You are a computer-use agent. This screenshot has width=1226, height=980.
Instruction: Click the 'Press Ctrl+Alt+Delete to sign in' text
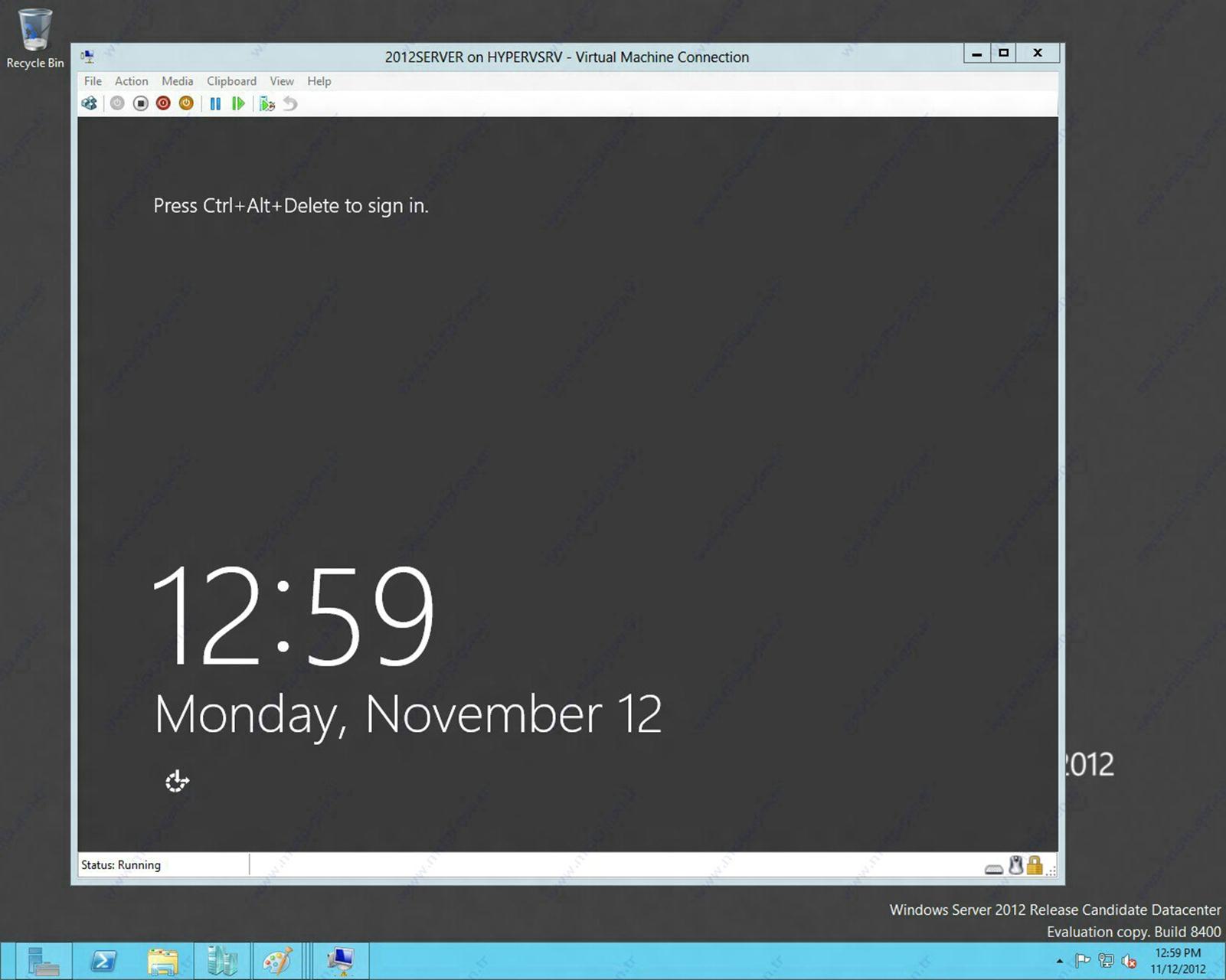coord(291,206)
